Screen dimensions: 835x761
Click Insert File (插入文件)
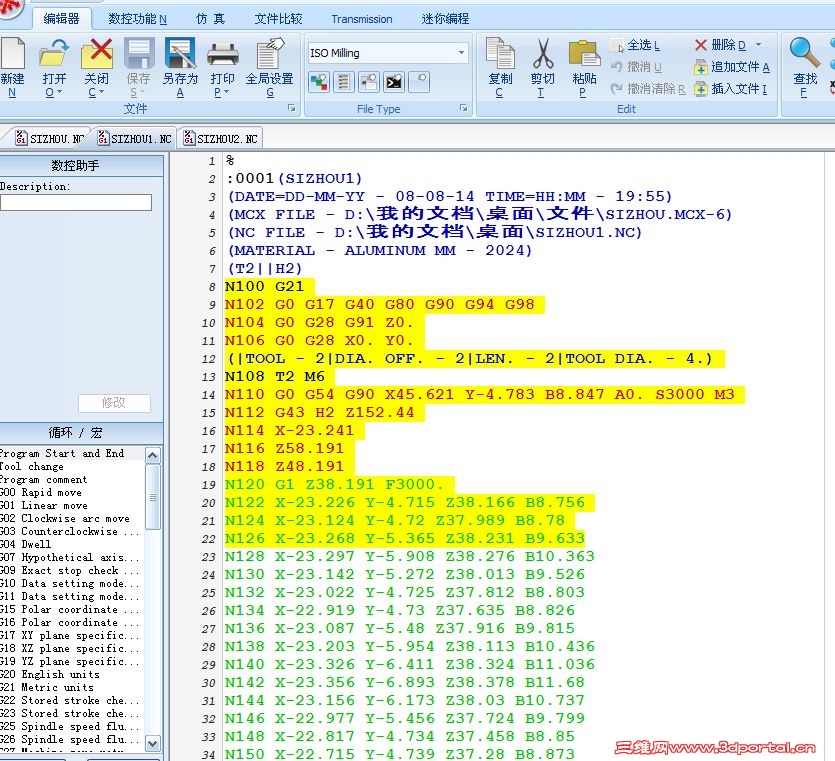point(731,88)
